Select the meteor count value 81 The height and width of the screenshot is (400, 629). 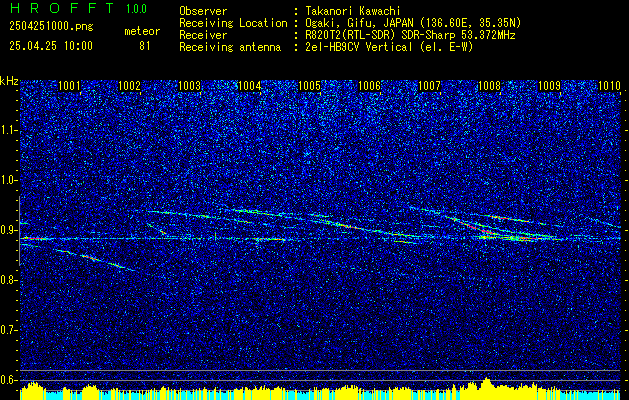tap(145, 46)
